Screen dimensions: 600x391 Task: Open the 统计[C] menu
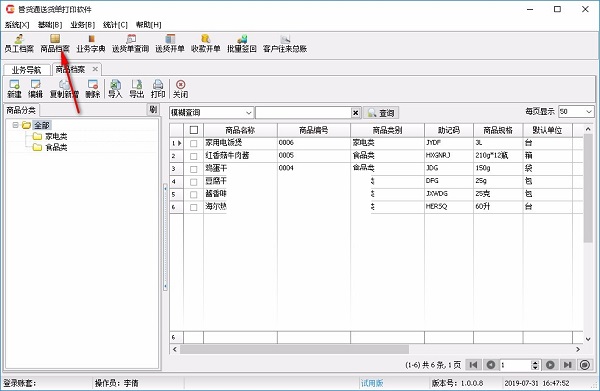(x=115, y=25)
